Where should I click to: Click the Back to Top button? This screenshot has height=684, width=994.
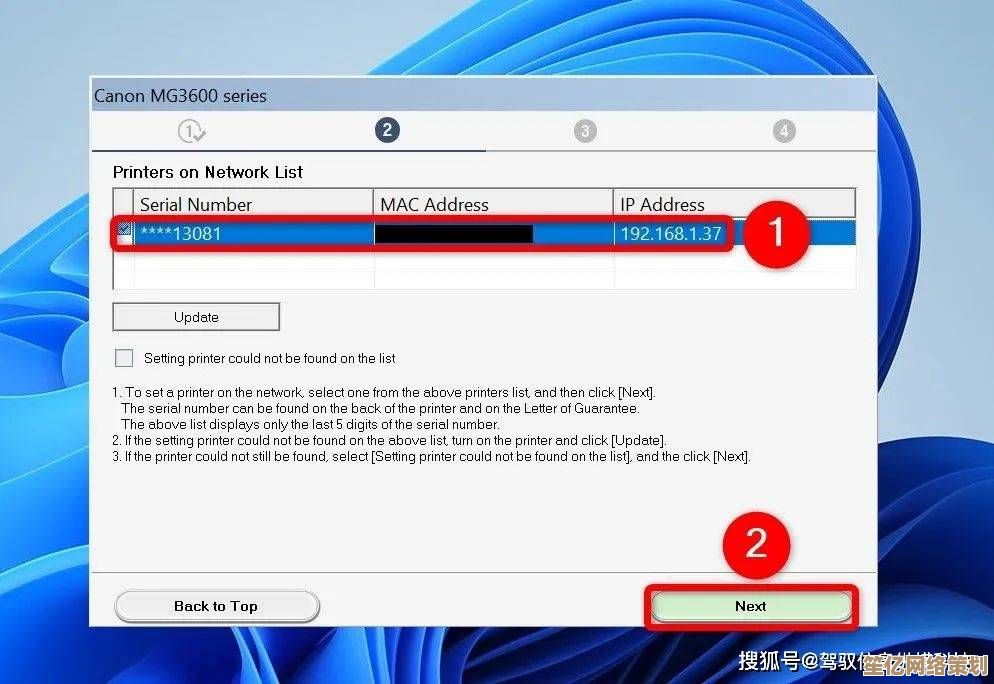coord(216,606)
